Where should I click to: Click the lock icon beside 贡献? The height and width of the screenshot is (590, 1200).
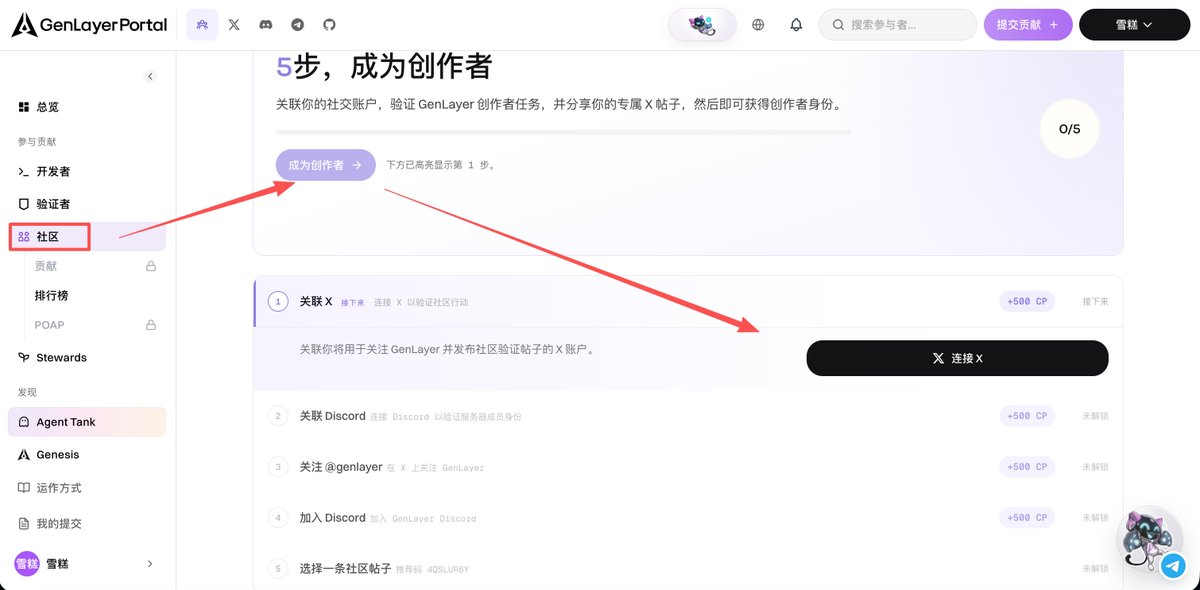[151, 266]
